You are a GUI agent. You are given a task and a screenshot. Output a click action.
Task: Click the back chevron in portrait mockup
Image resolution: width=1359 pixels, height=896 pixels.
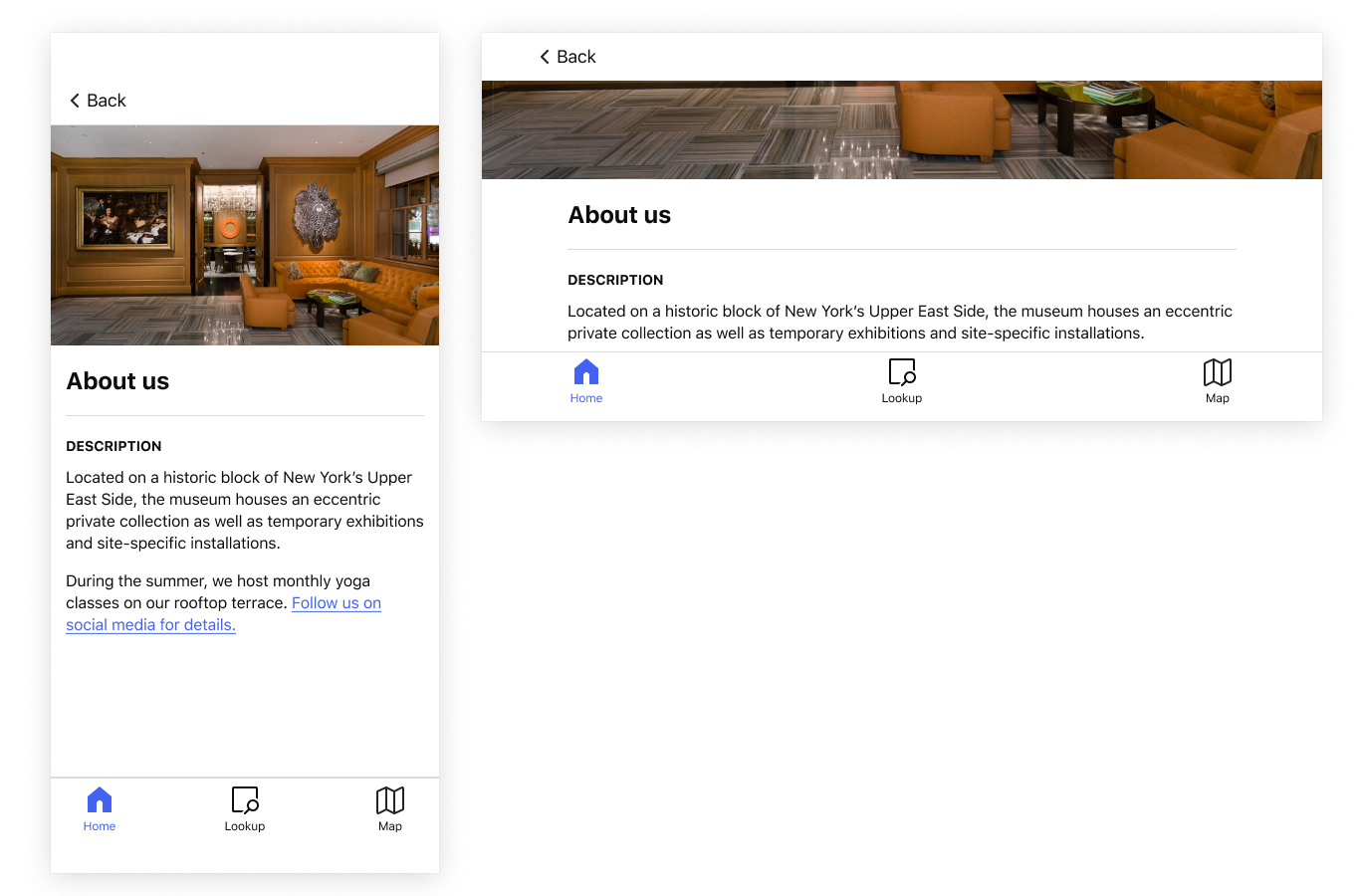75,101
